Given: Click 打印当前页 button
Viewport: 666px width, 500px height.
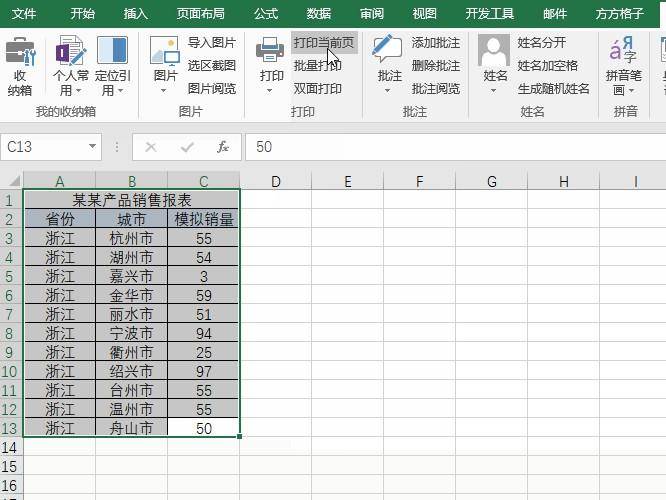Looking at the screenshot, I should pyautogui.click(x=324, y=42).
